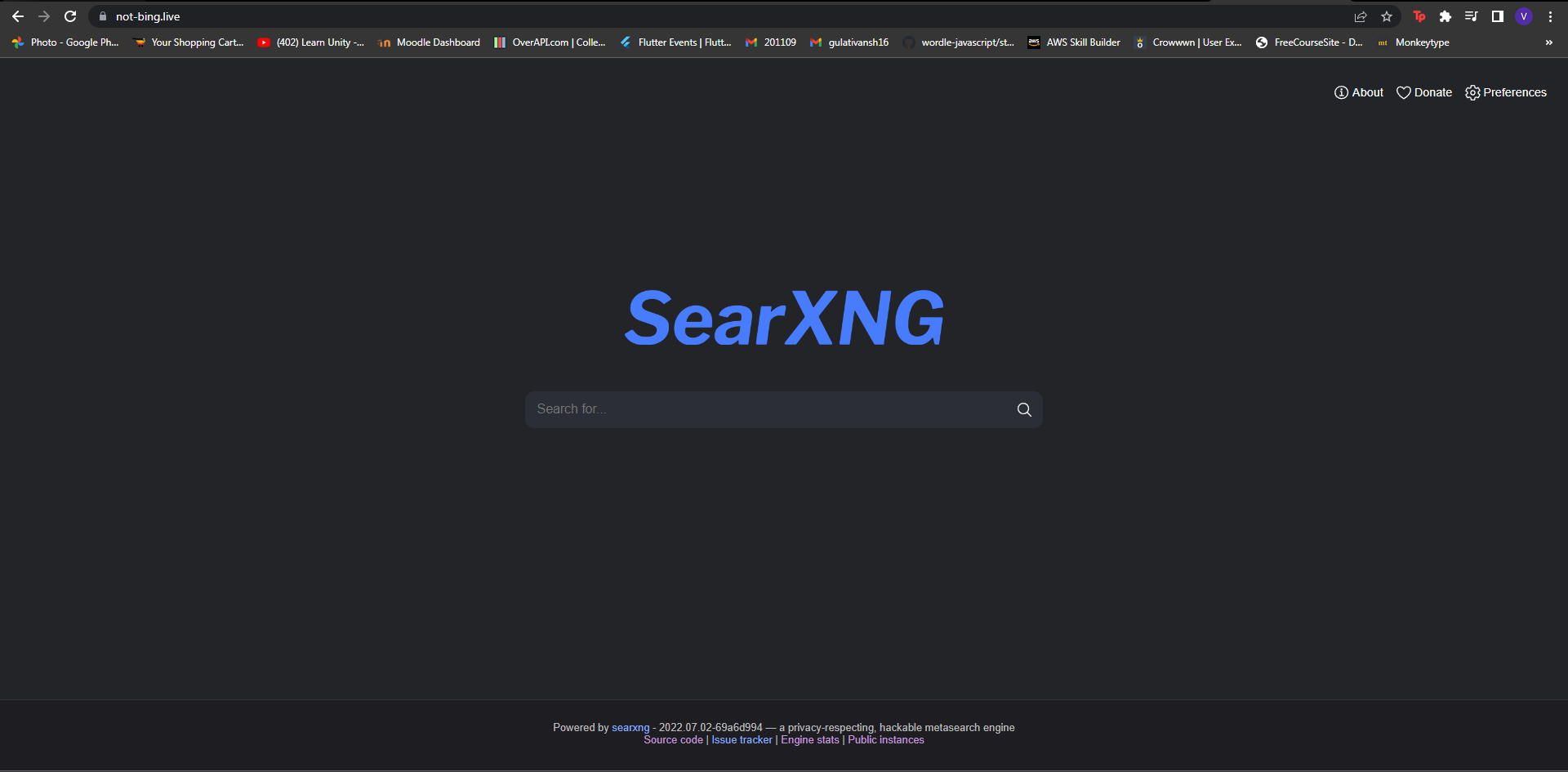Open AWS Skill Builder bookmark
Image resolution: width=1568 pixels, height=772 pixels.
1074,42
